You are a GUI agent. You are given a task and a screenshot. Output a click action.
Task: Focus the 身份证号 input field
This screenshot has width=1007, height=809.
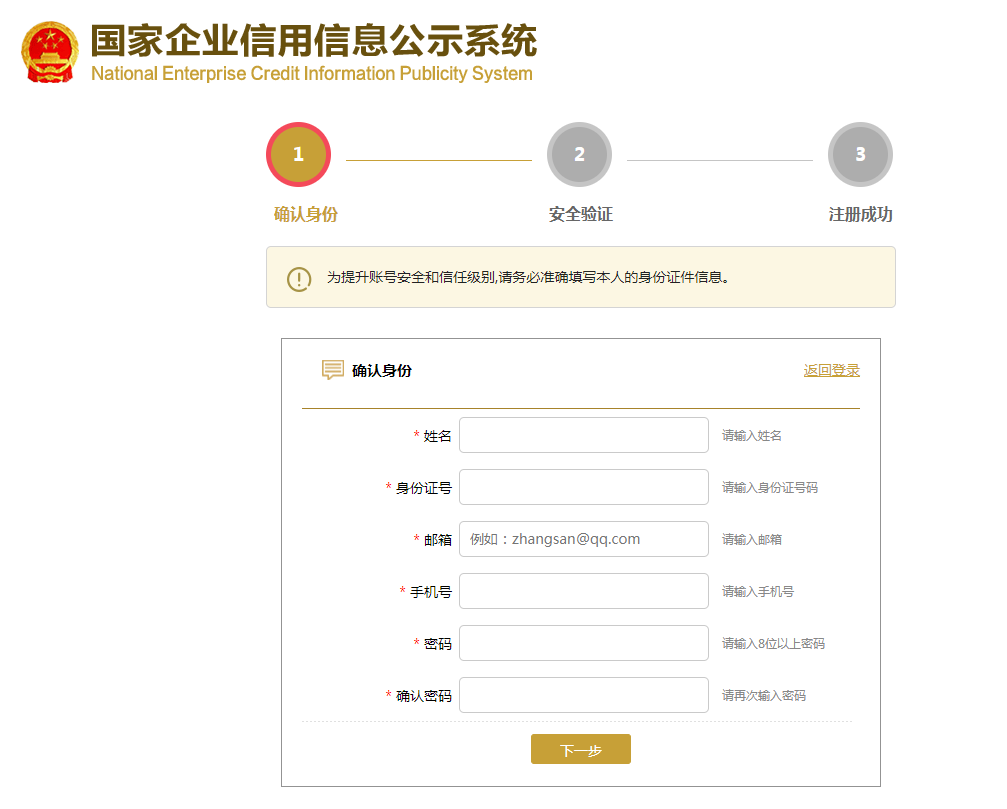tap(583, 488)
